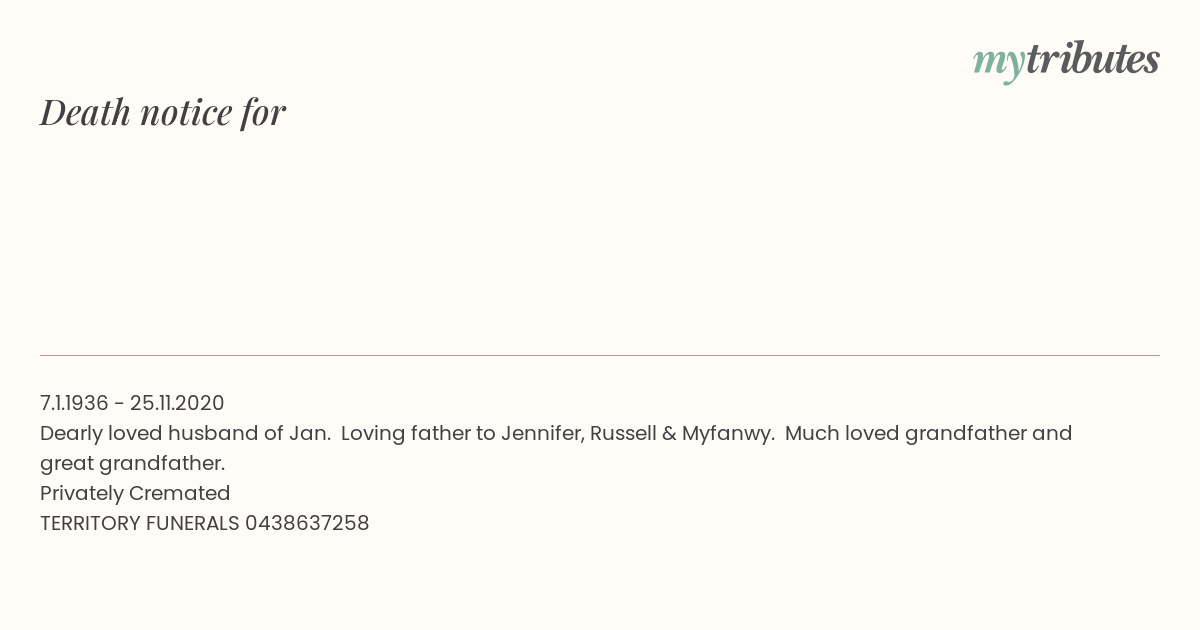The width and height of the screenshot is (1200, 630).
Task: Click the "Privately Cremated" line
Action: pyautogui.click(x=135, y=493)
